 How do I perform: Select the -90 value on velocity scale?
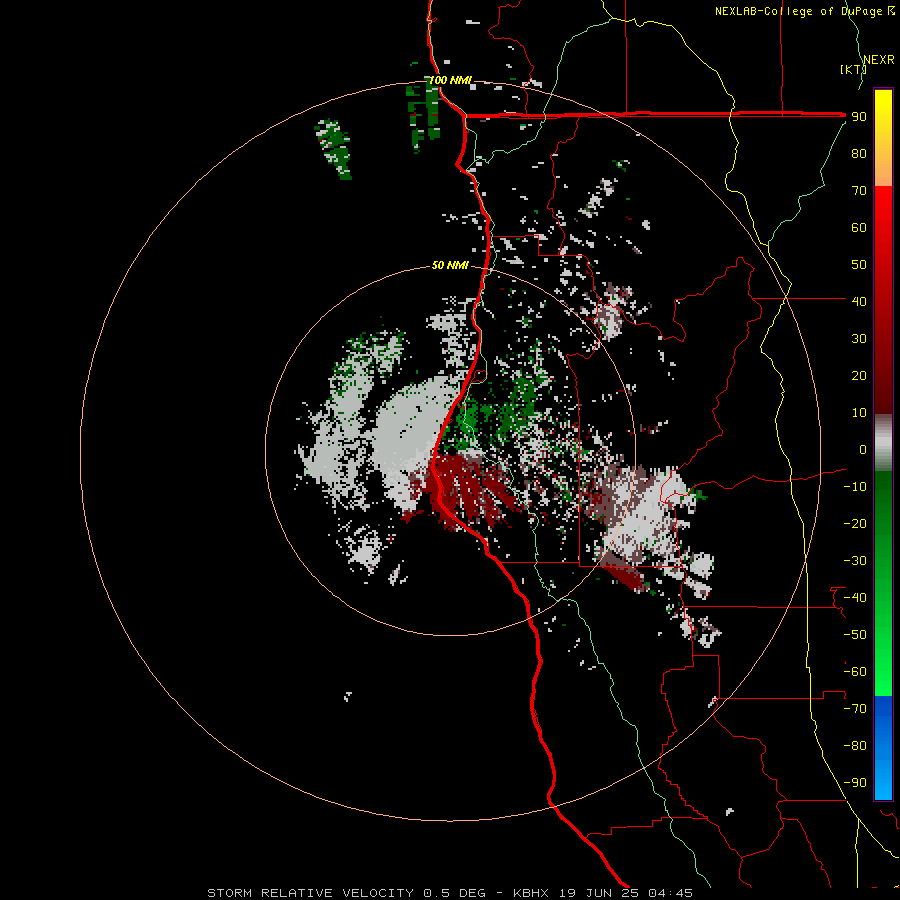[855, 783]
